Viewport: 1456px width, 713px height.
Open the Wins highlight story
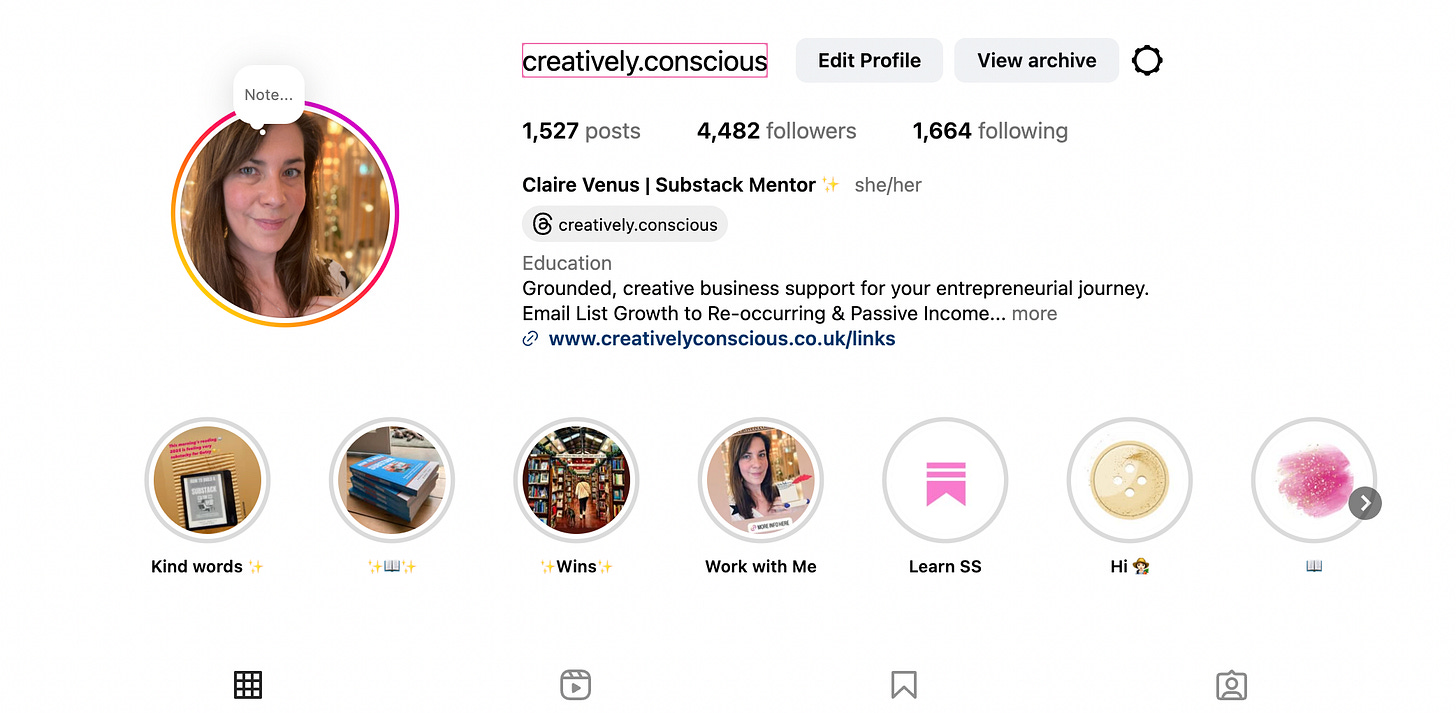pyautogui.click(x=576, y=480)
